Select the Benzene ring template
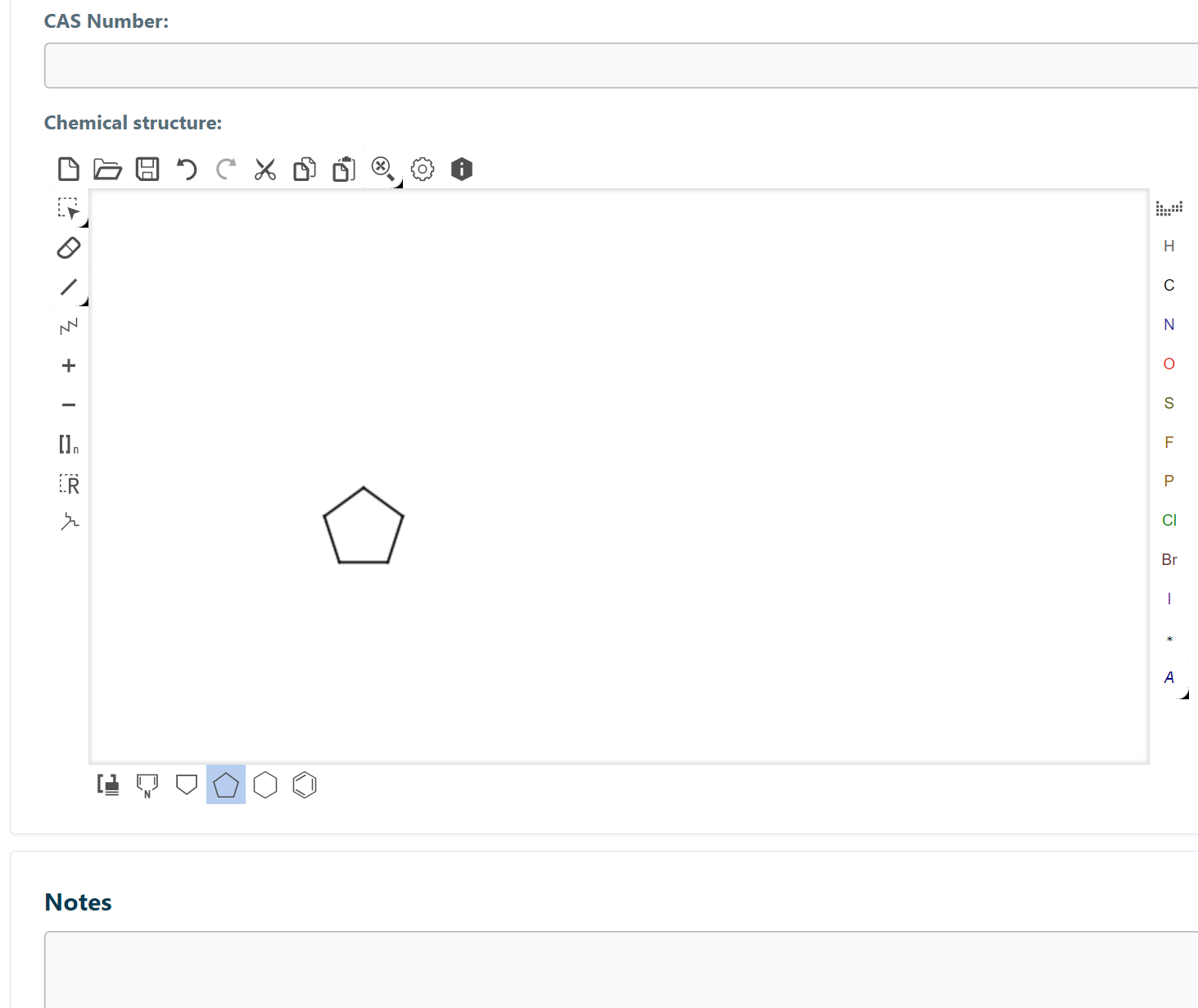 [305, 785]
